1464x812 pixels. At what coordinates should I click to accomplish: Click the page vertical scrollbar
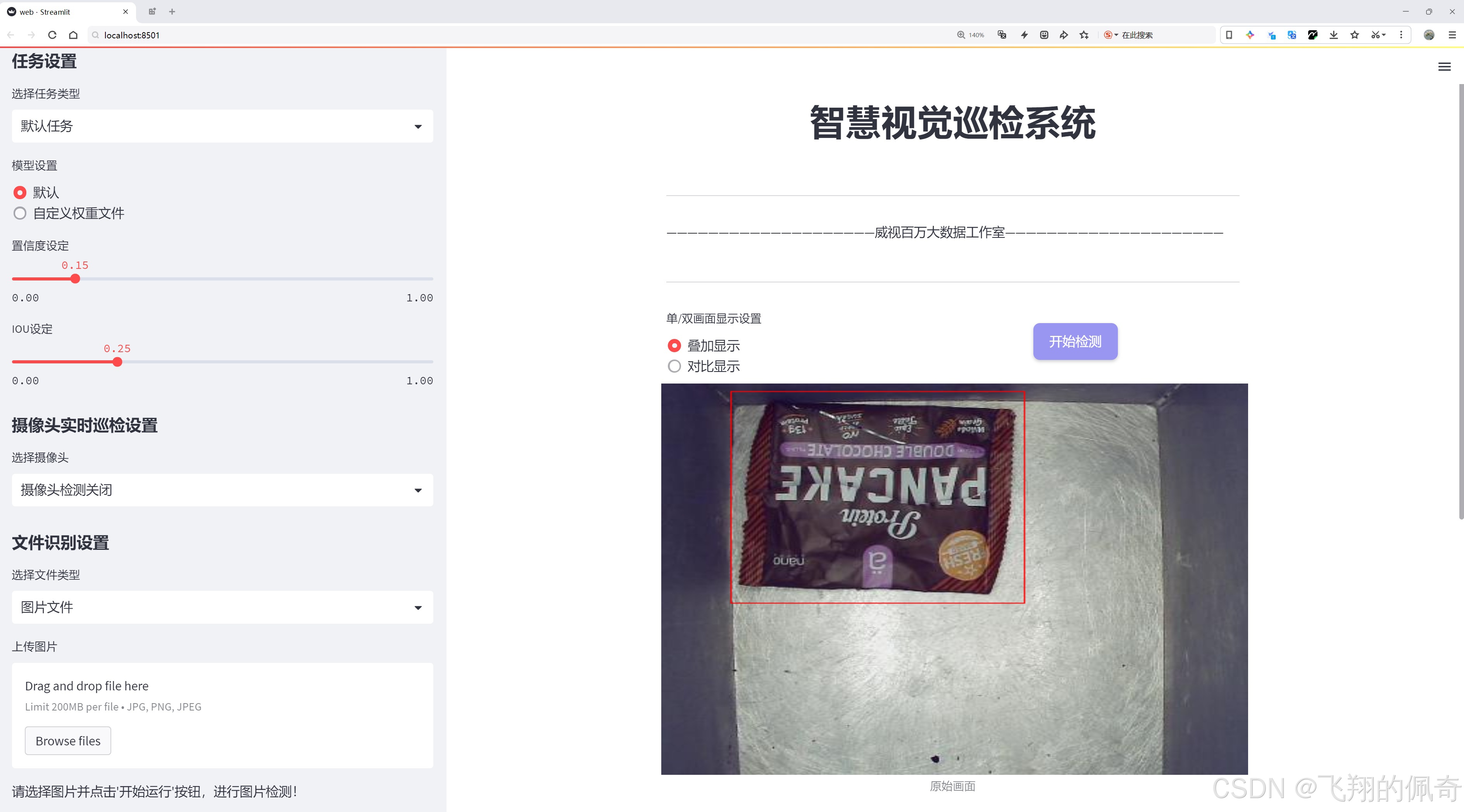tap(1461, 301)
